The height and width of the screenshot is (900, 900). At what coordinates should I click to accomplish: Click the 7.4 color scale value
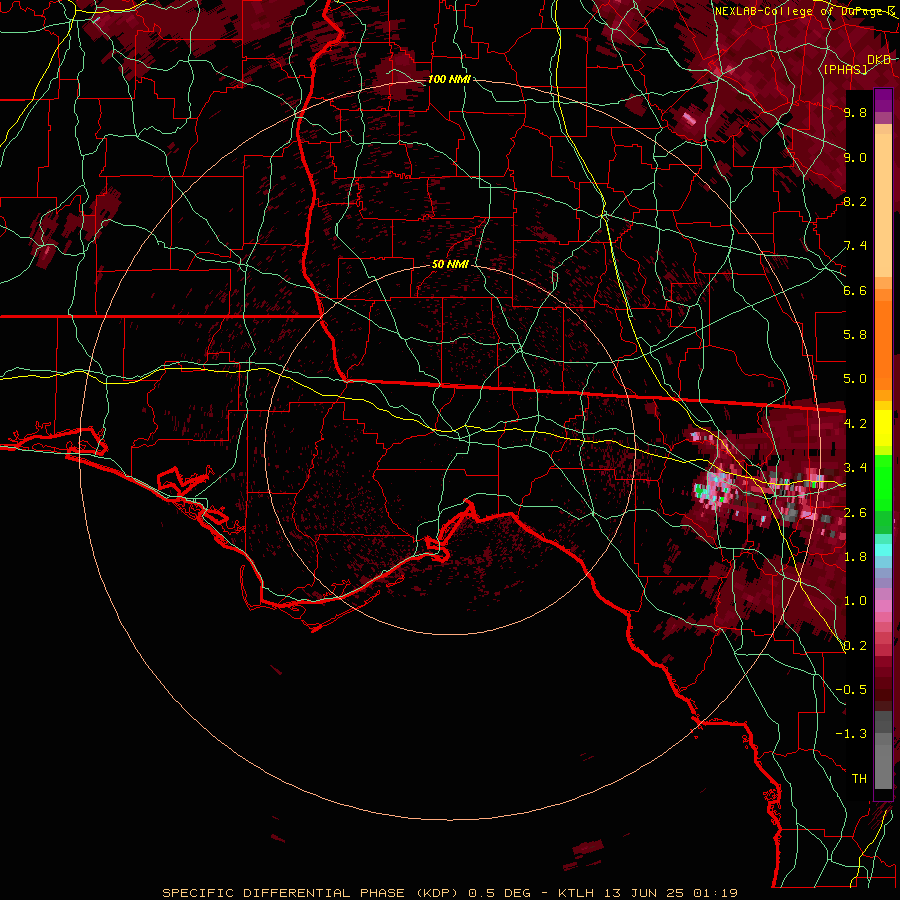855,246
